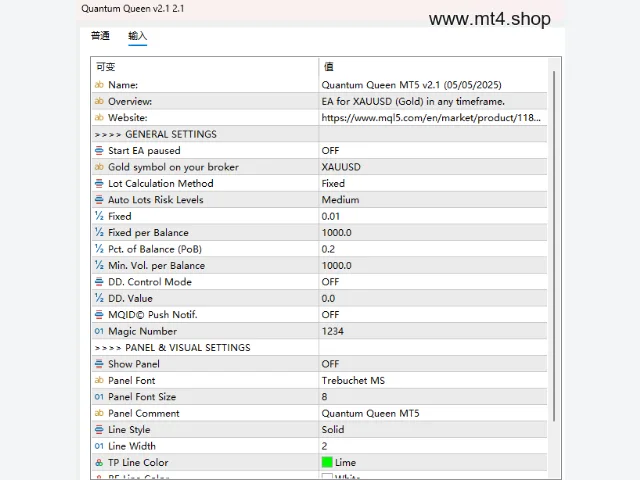Click the ½ icon beside DD. Value
The height and width of the screenshot is (480, 640).
coord(99,298)
